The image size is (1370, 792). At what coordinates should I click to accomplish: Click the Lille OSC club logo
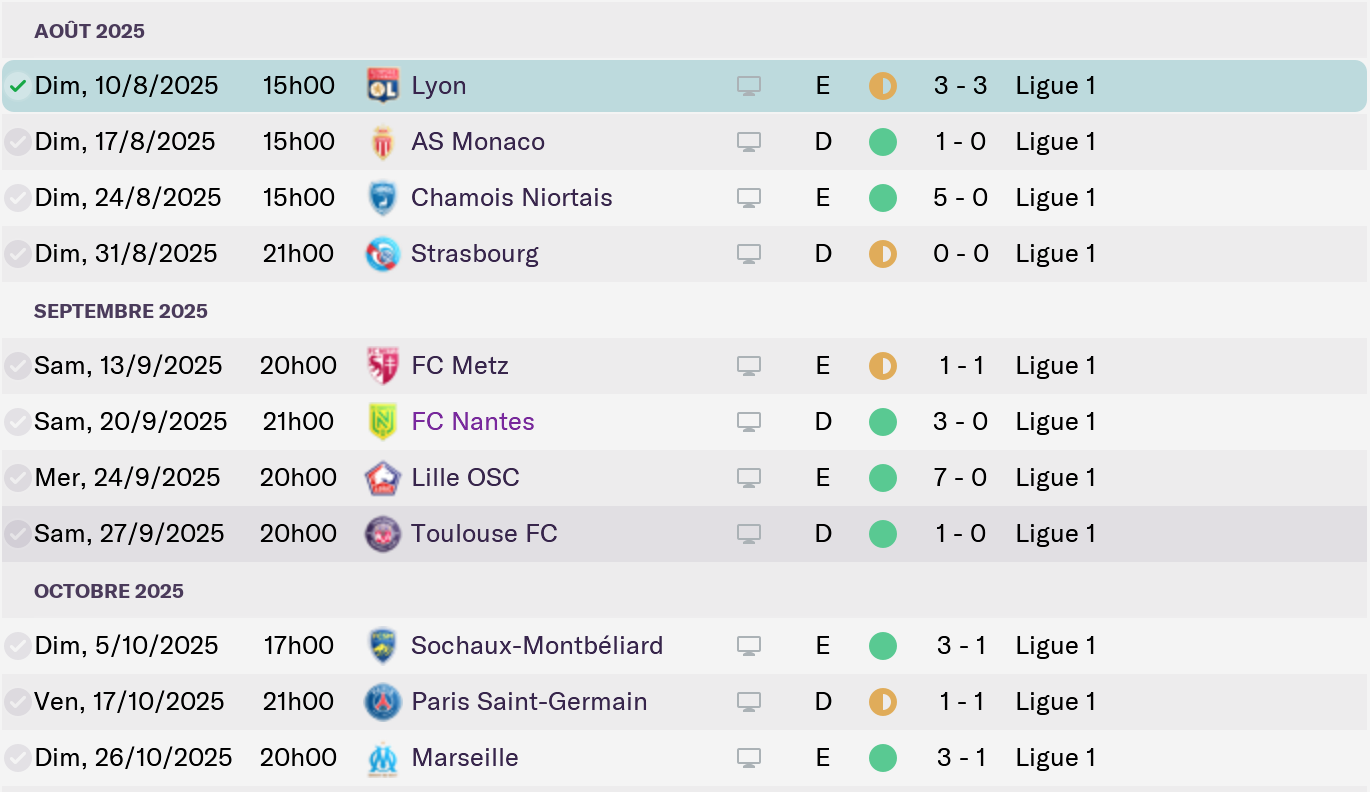(383, 478)
